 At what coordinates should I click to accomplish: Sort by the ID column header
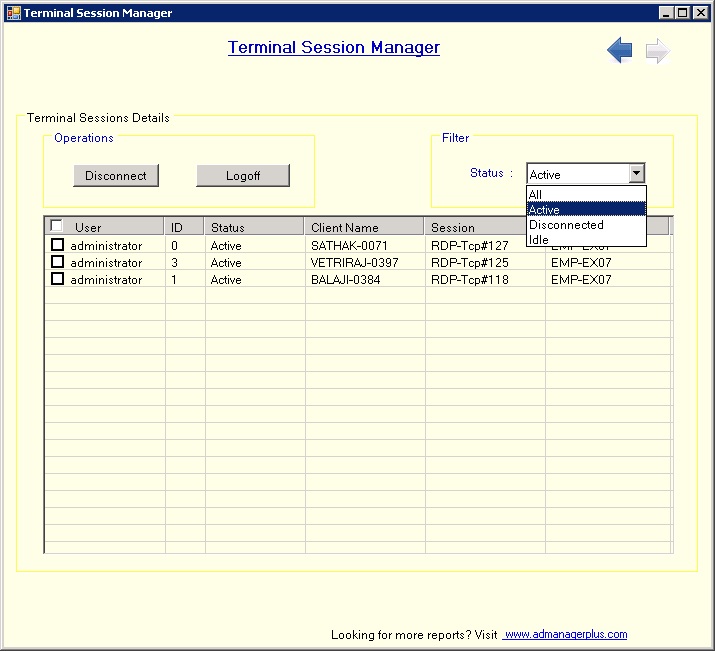(x=184, y=227)
